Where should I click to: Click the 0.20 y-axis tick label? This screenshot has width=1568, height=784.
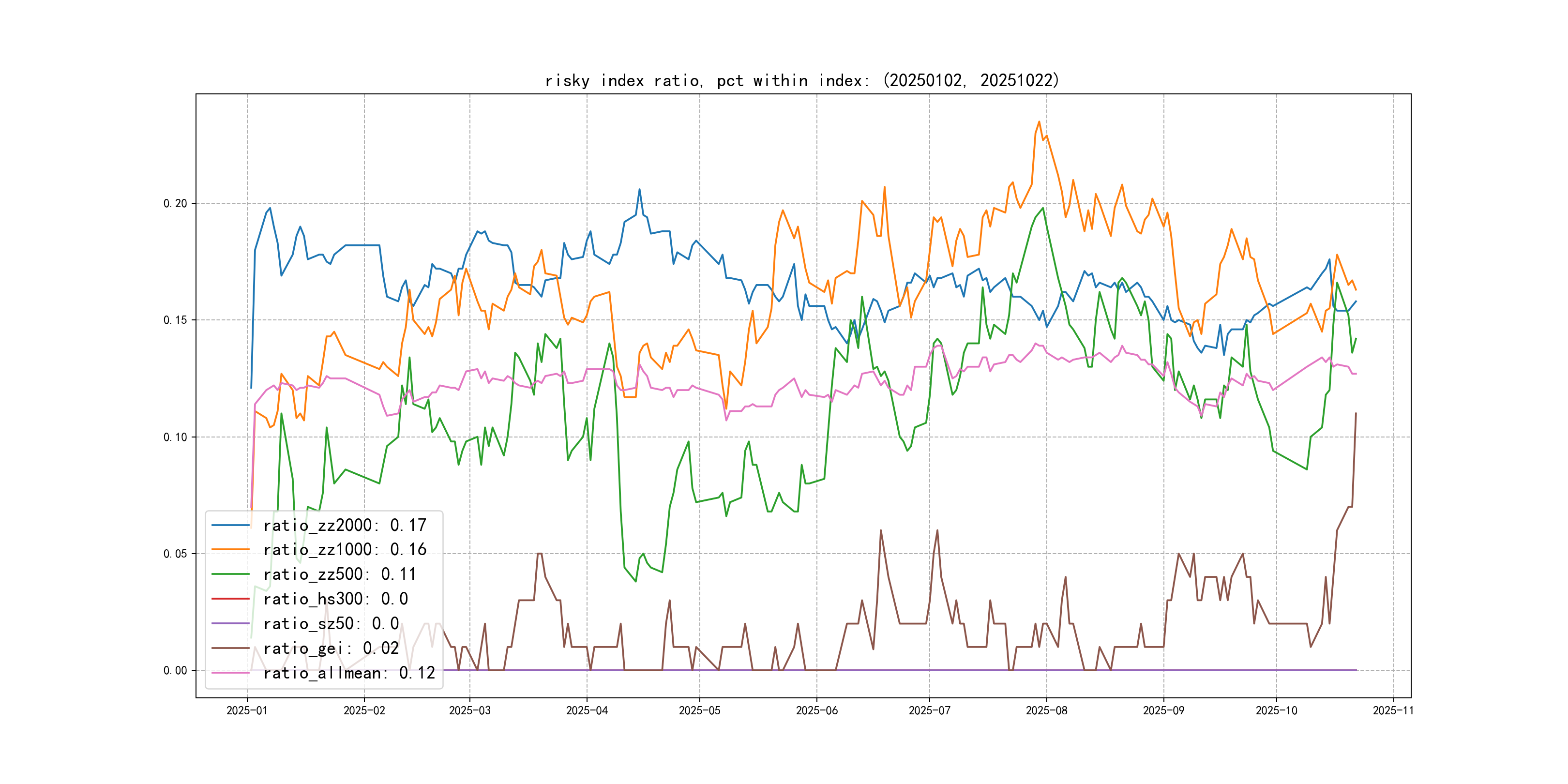pos(175,203)
